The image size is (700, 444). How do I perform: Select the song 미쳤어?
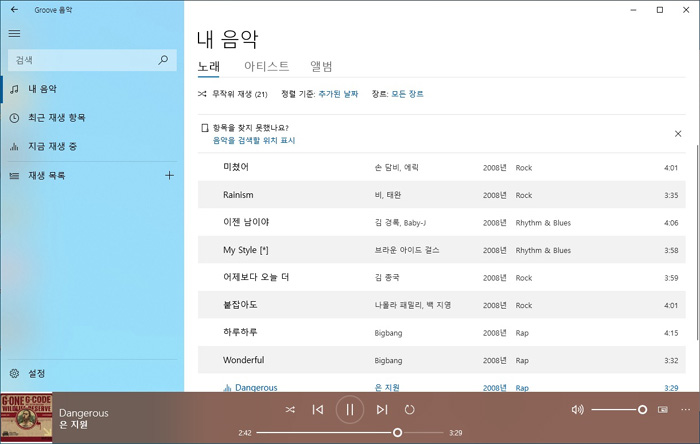(442, 167)
